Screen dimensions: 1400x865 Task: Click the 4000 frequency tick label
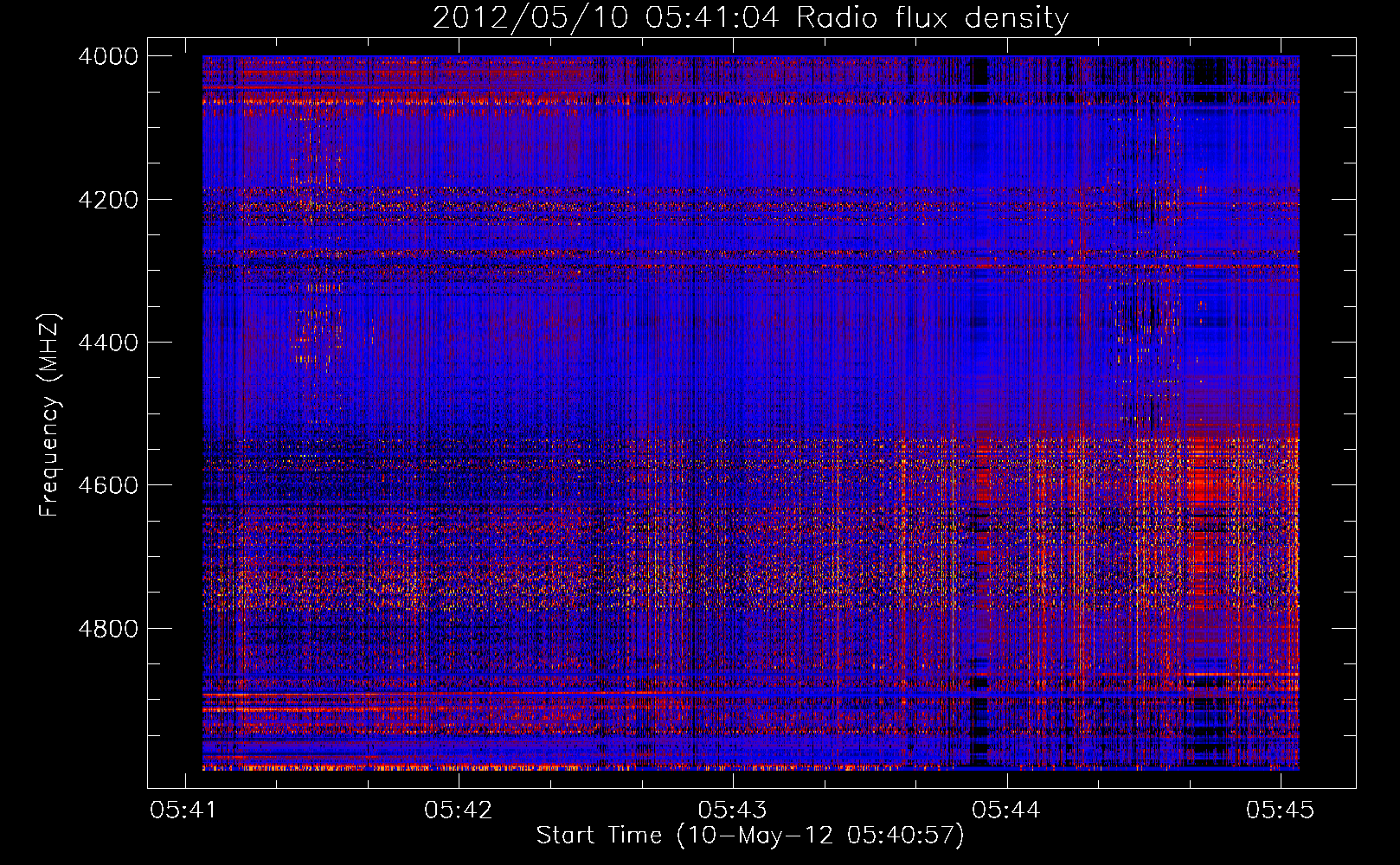click(108, 56)
